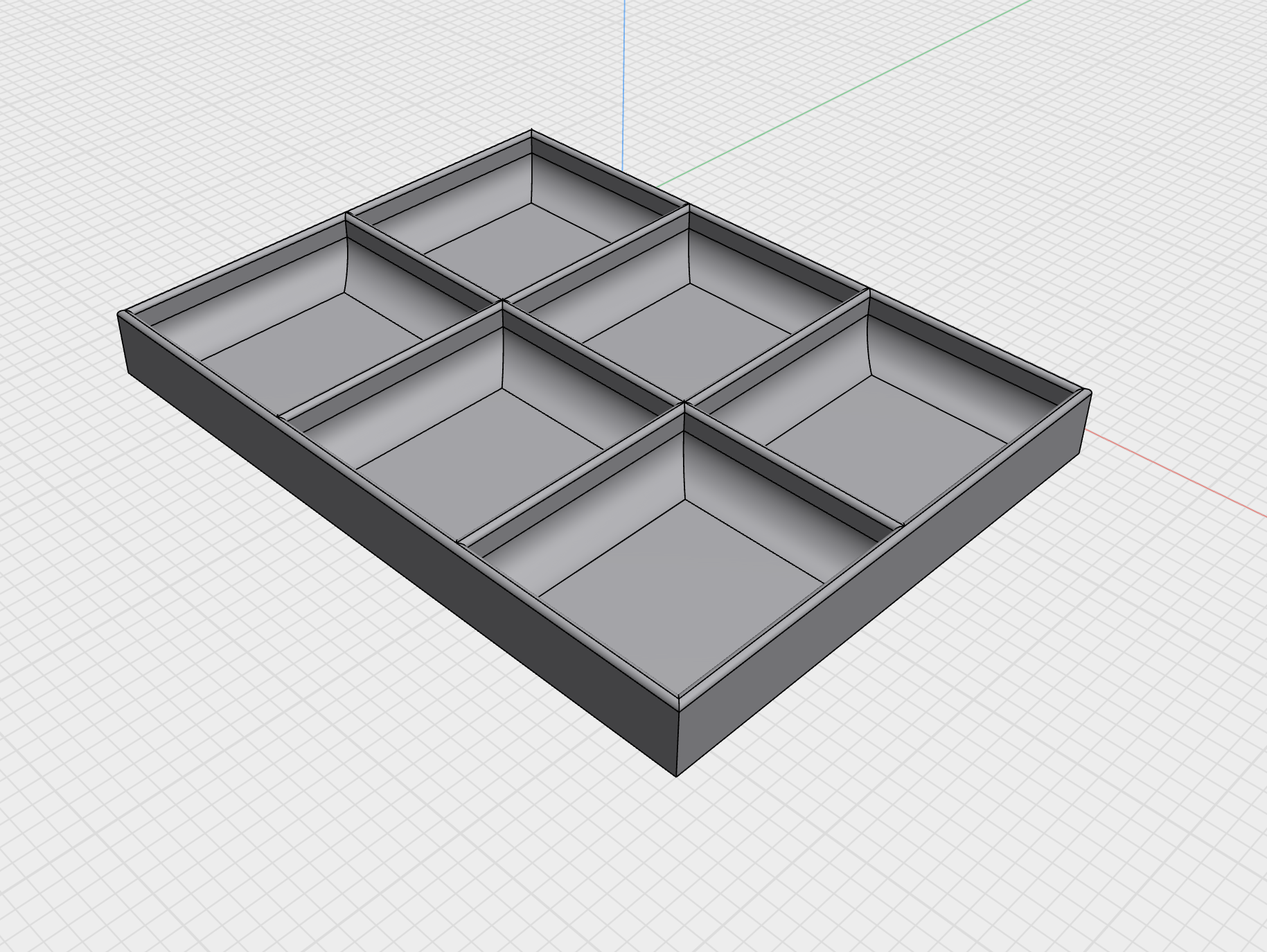
Task: Select the blue vertical Z axis line
Action: point(623,85)
